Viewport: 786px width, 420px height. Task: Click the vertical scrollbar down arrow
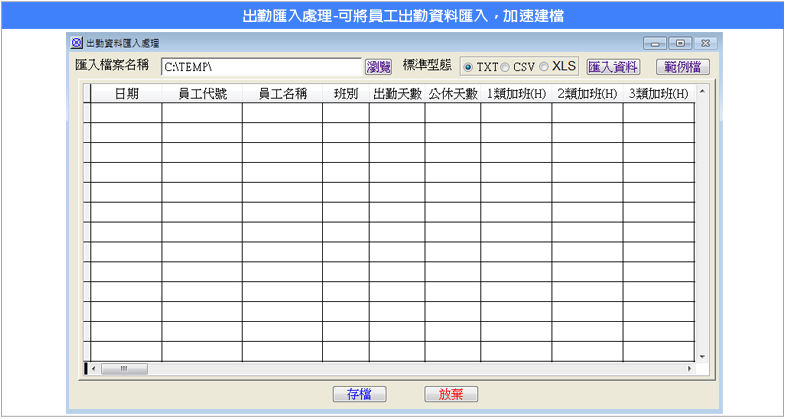pos(702,356)
